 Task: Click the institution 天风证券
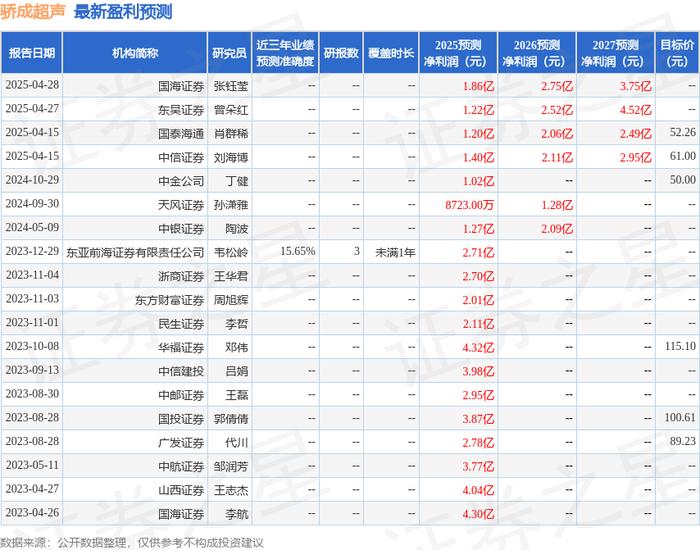[181, 205]
